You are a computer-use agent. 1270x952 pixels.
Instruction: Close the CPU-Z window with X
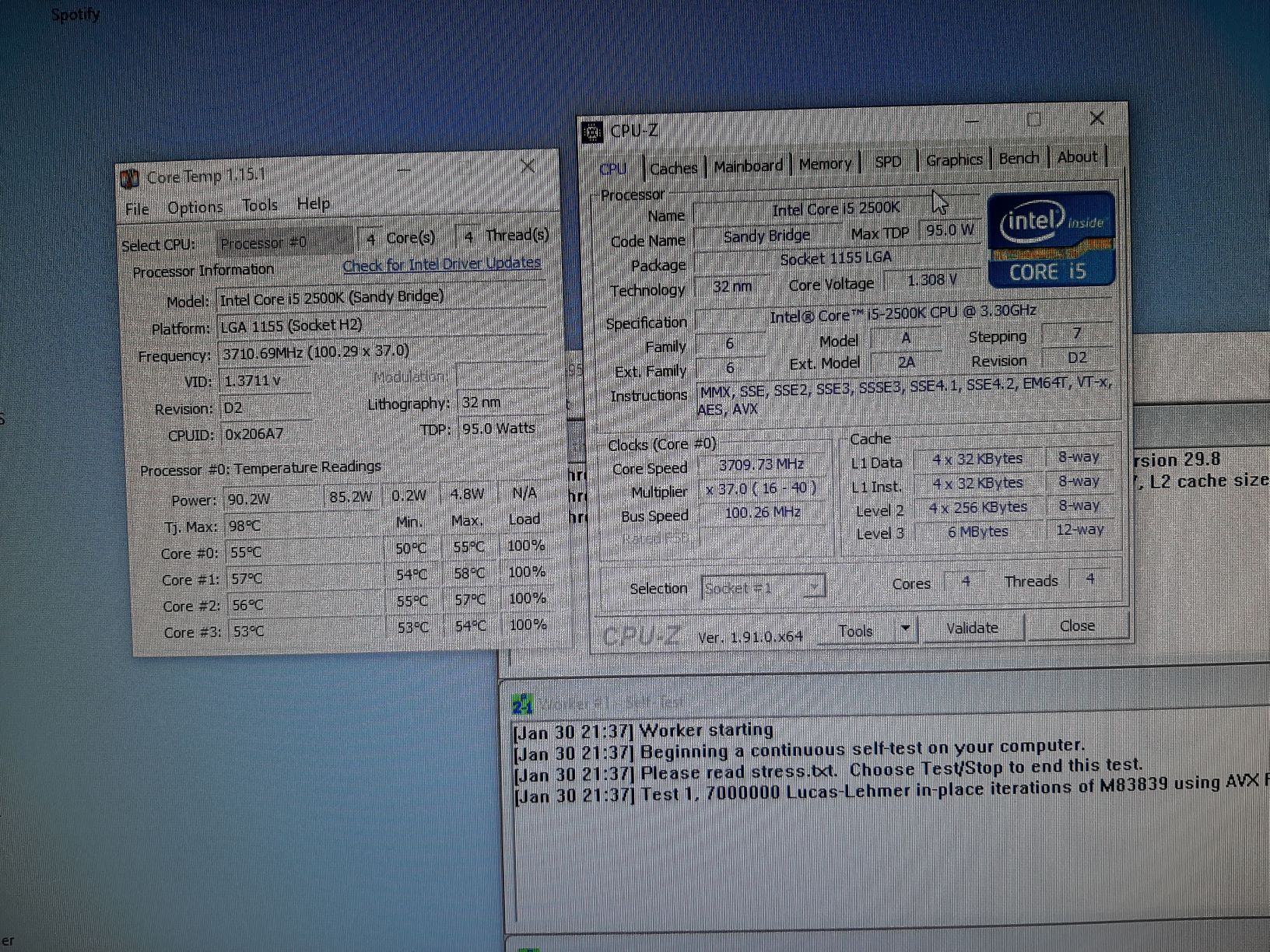1096,118
